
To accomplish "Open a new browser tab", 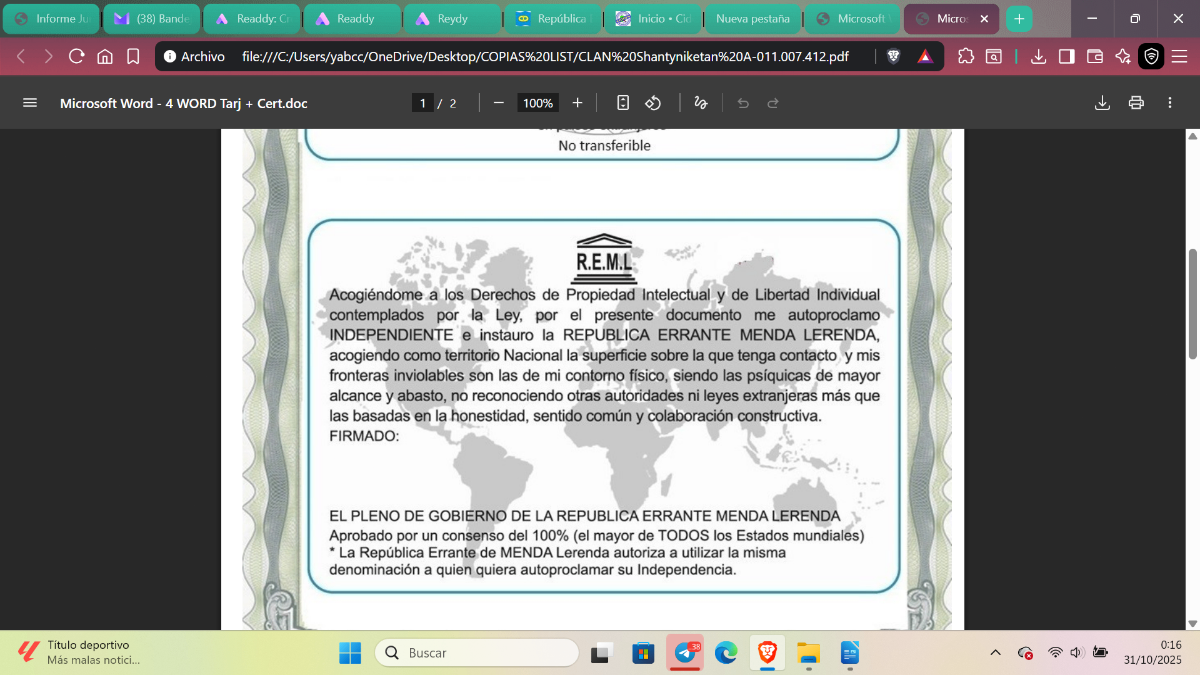I will coord(1019,18).
